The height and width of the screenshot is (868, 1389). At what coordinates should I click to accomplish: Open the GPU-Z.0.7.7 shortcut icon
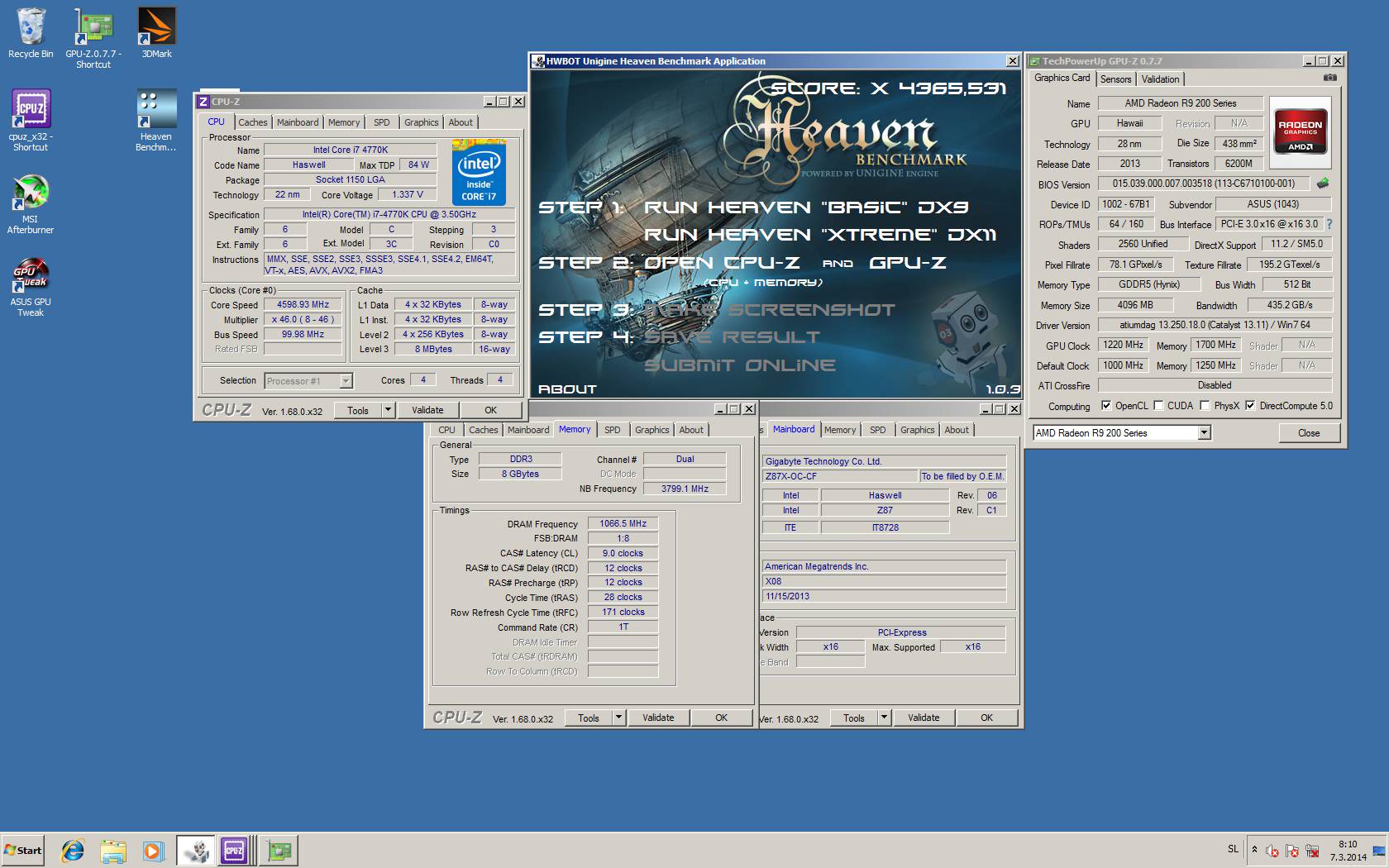pos(93,38)
